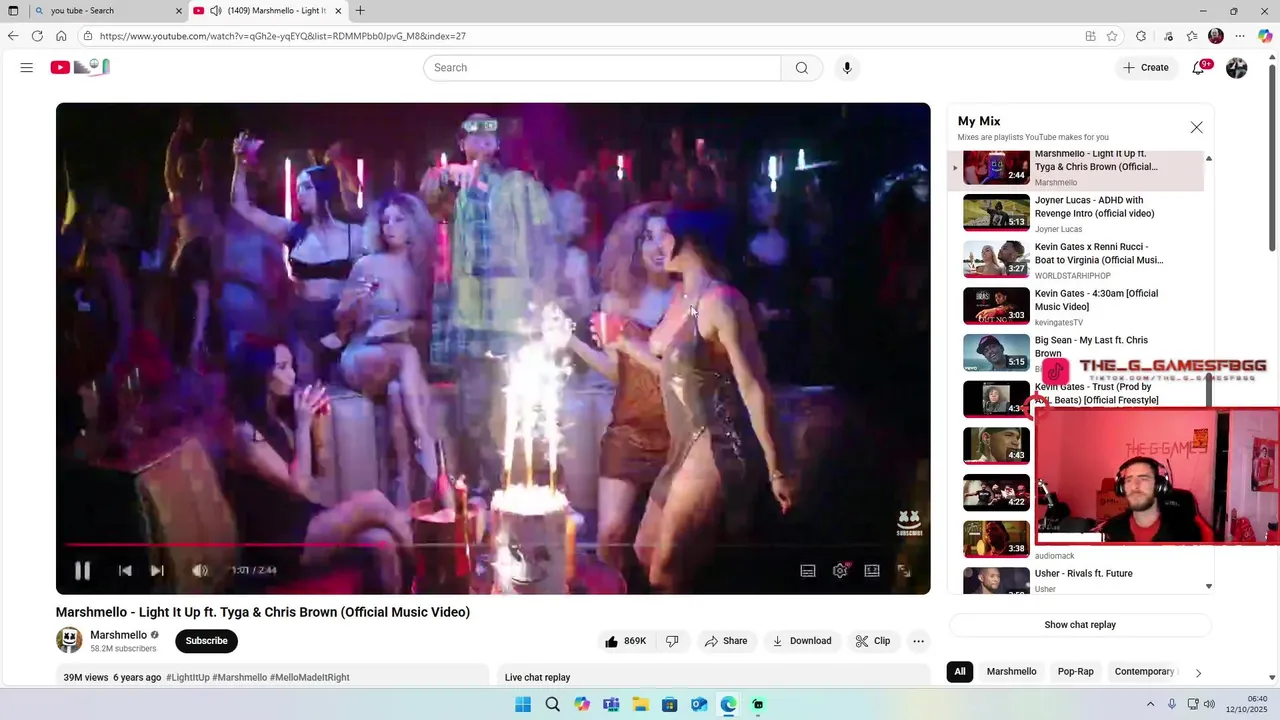Click the magnifier search submit button
Screen dimensions: 1280x720
[x=802, y=67]
